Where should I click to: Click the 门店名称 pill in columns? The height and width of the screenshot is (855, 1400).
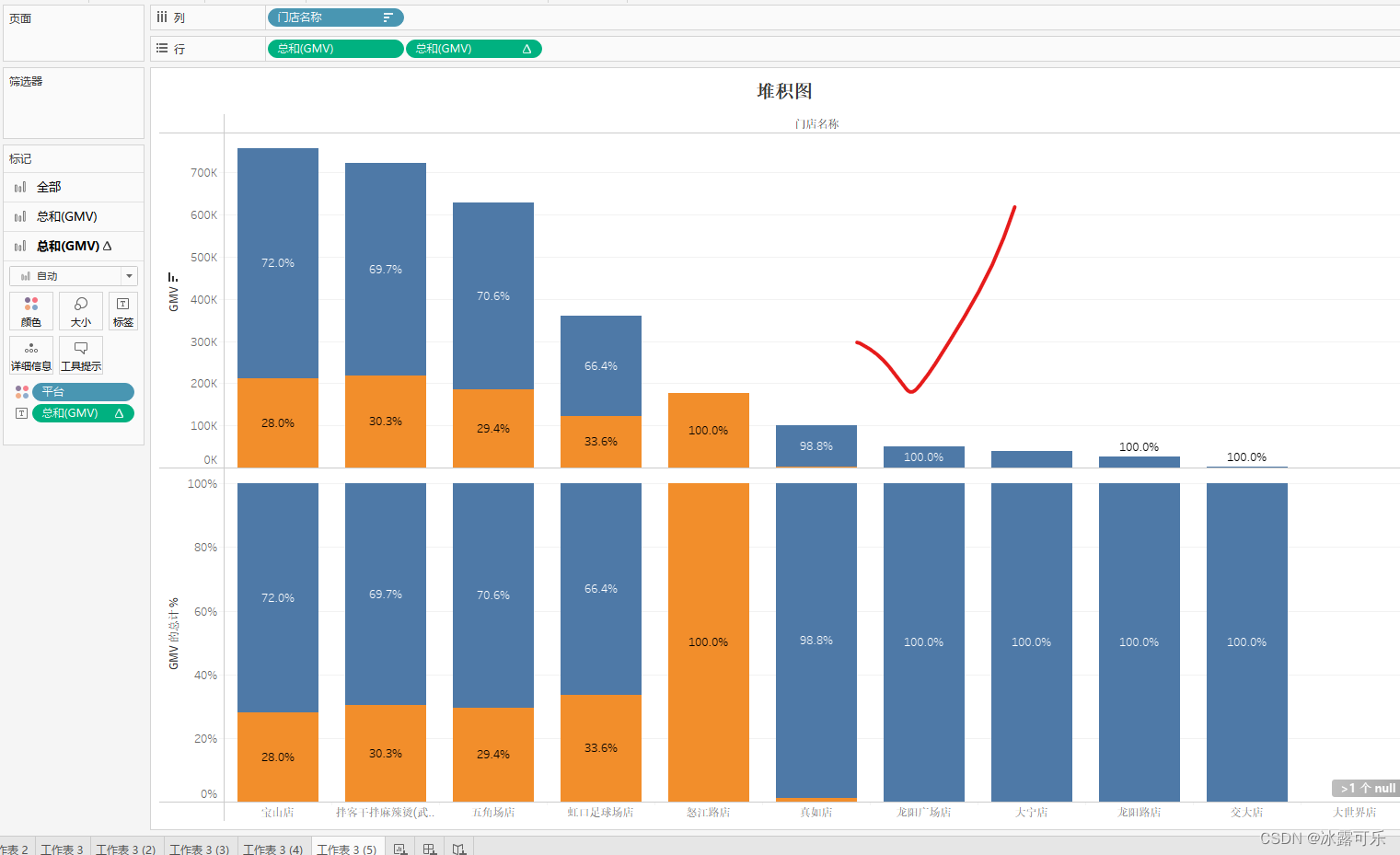pos(335,17)
